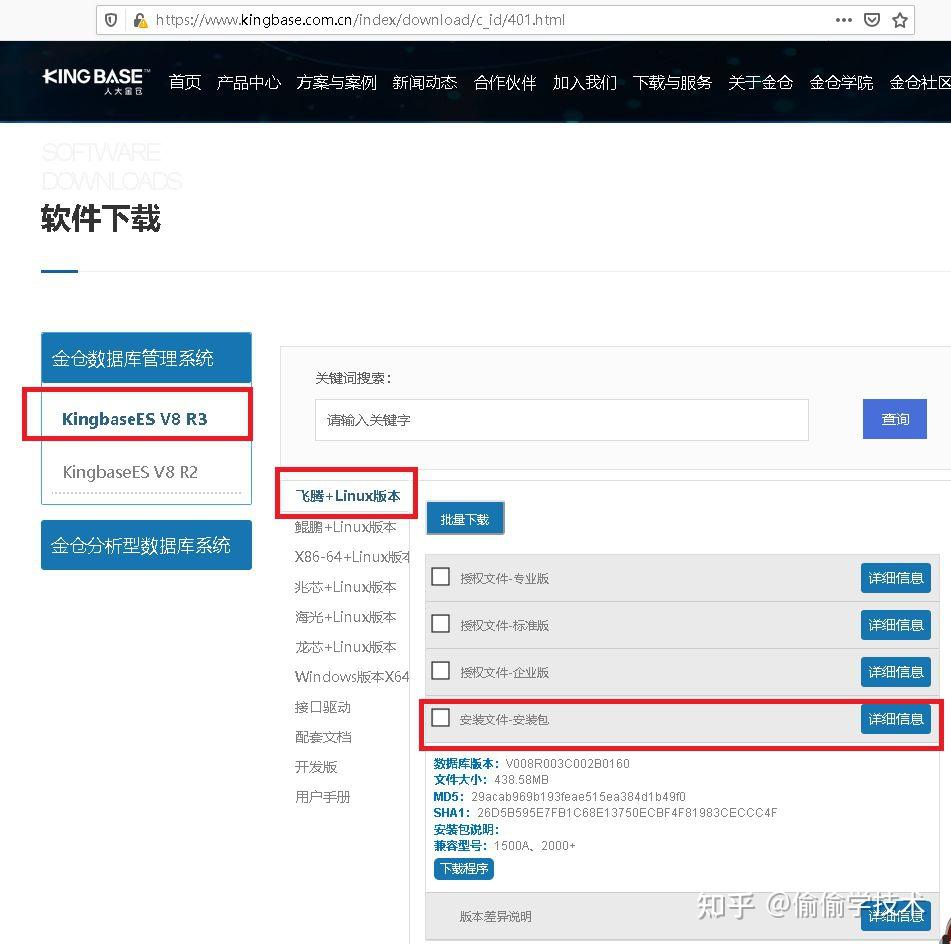
Task: Open the 合作伙伴 navigation item
Action: coord(505,82)
